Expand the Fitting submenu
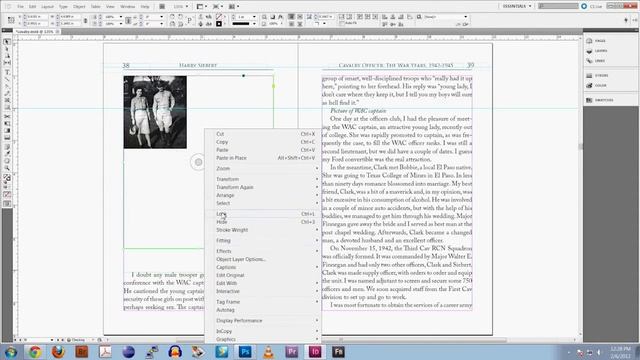This screenshot has width=640, height=360. pyautogui.click(x=263, y=240)
